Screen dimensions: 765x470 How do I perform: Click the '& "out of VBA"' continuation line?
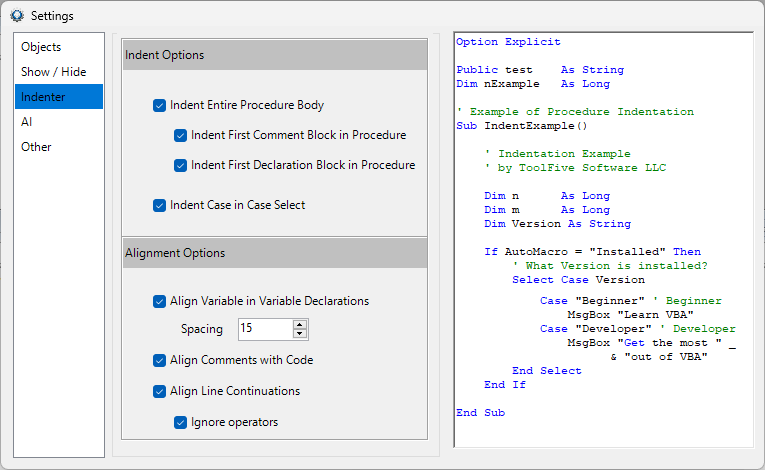tap(659, 357)
